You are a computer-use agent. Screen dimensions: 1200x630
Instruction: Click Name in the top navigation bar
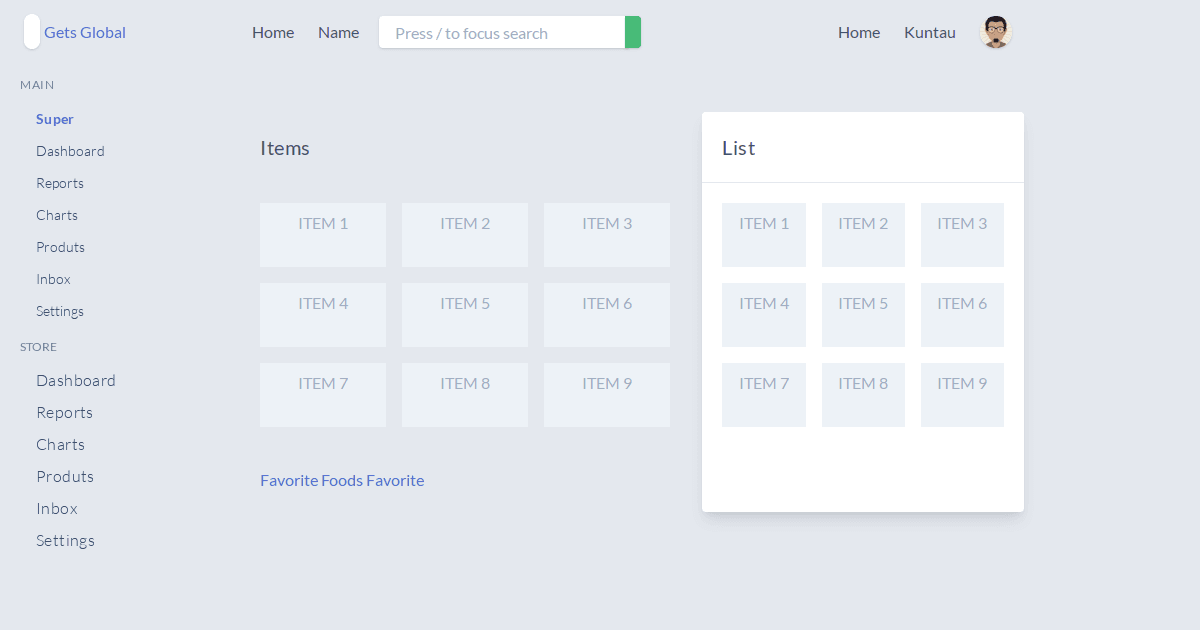coord(338,32)
